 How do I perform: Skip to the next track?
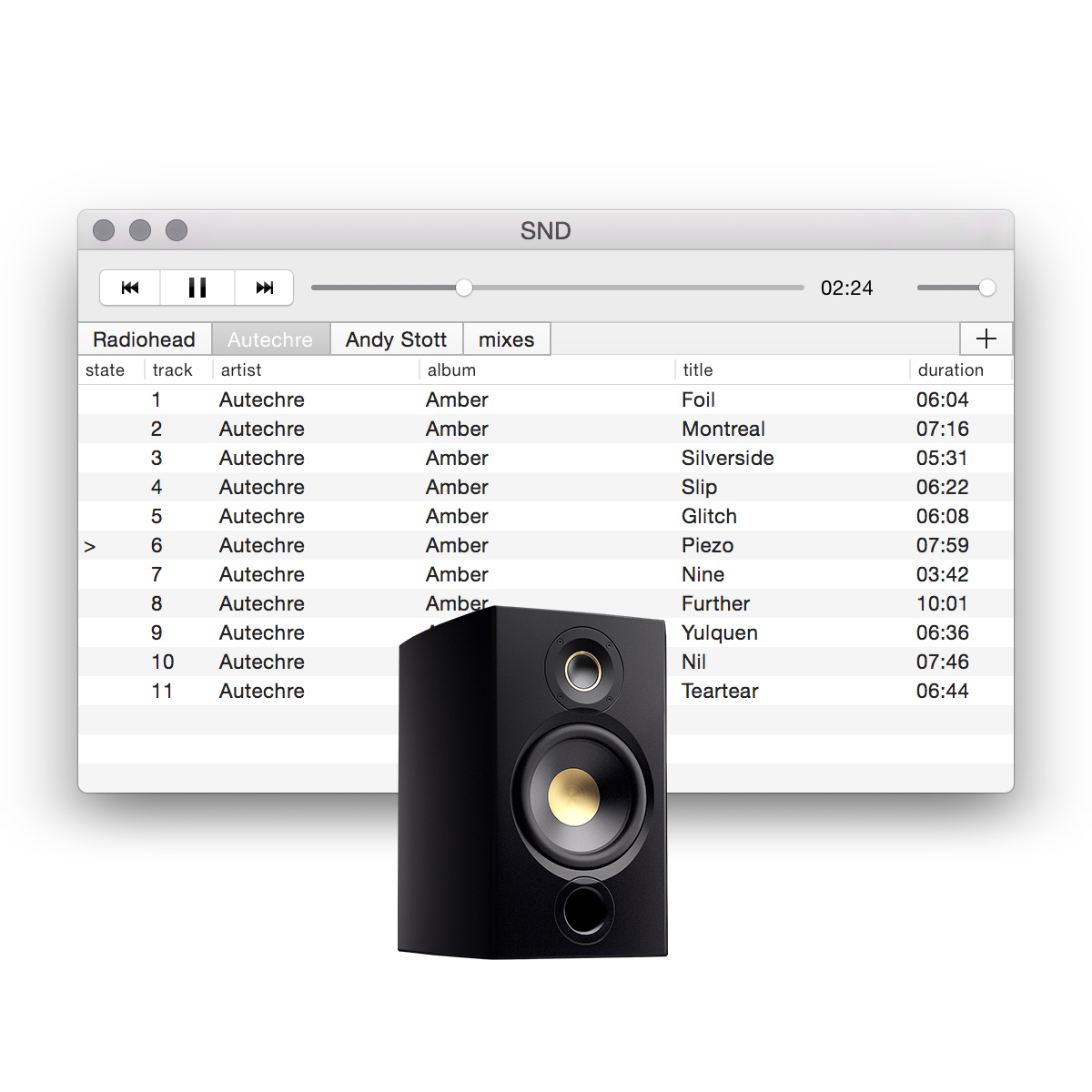click(265, 288)
